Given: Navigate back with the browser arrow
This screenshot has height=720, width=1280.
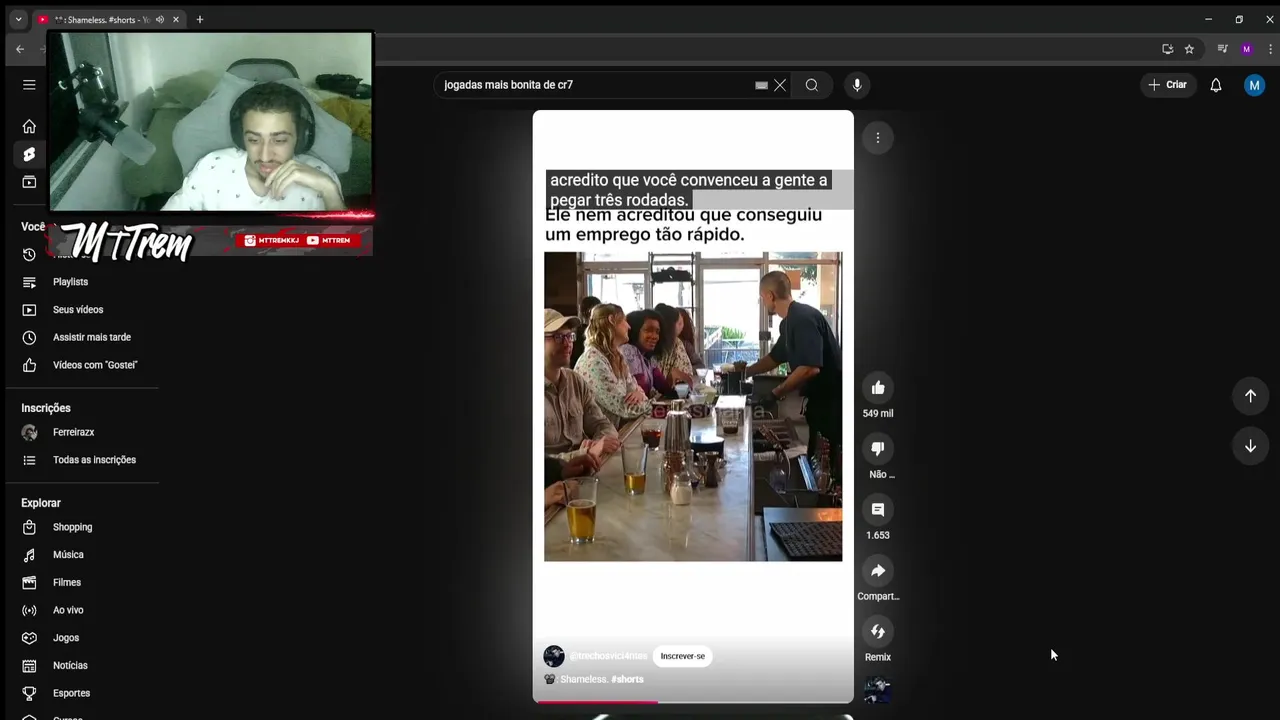Looking at the screenshot, I should 20,49.
